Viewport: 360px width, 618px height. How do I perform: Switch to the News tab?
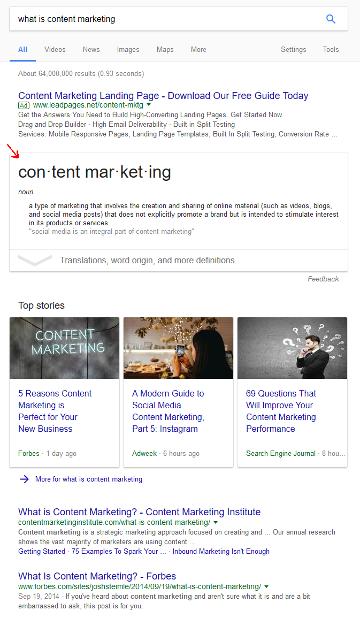point(91,49)
